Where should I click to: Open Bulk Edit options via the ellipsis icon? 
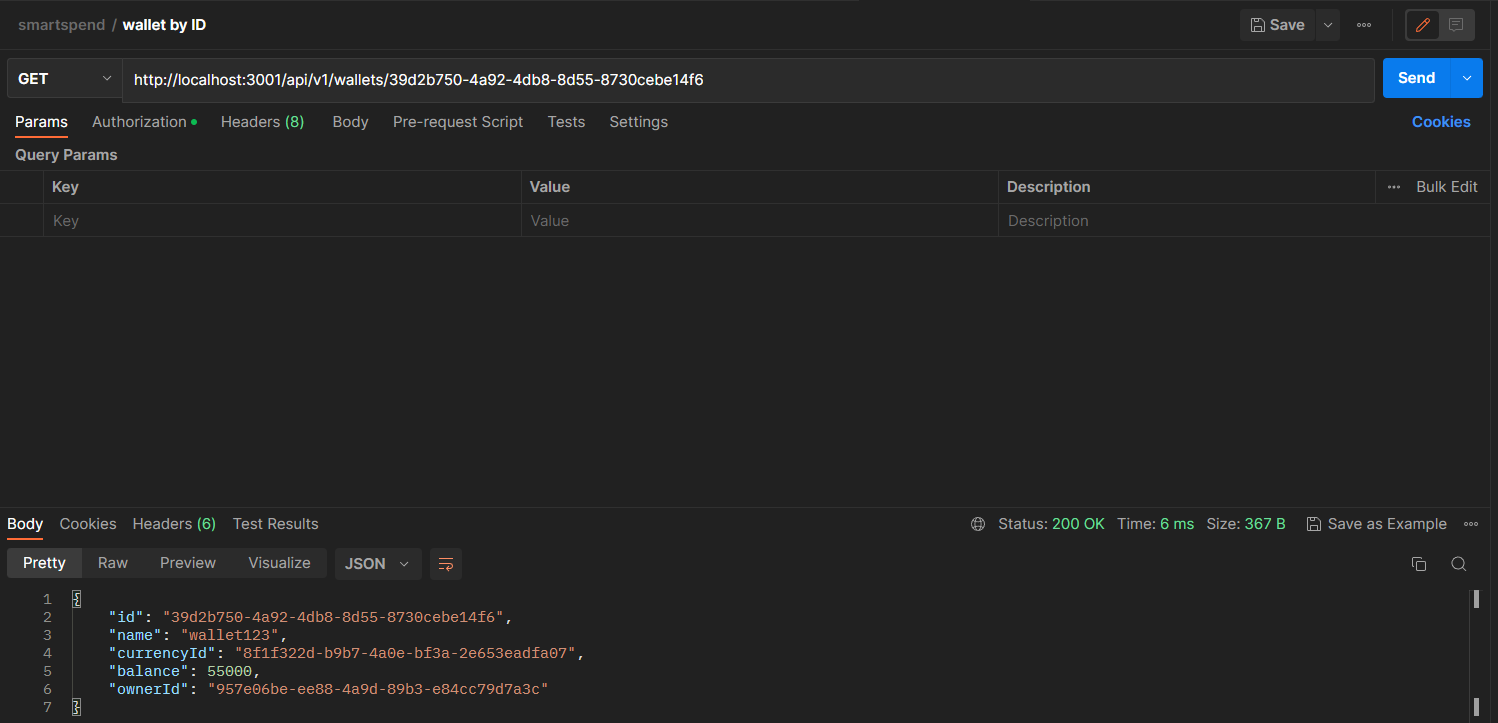pyautogui.click(x=1393, y=186)
